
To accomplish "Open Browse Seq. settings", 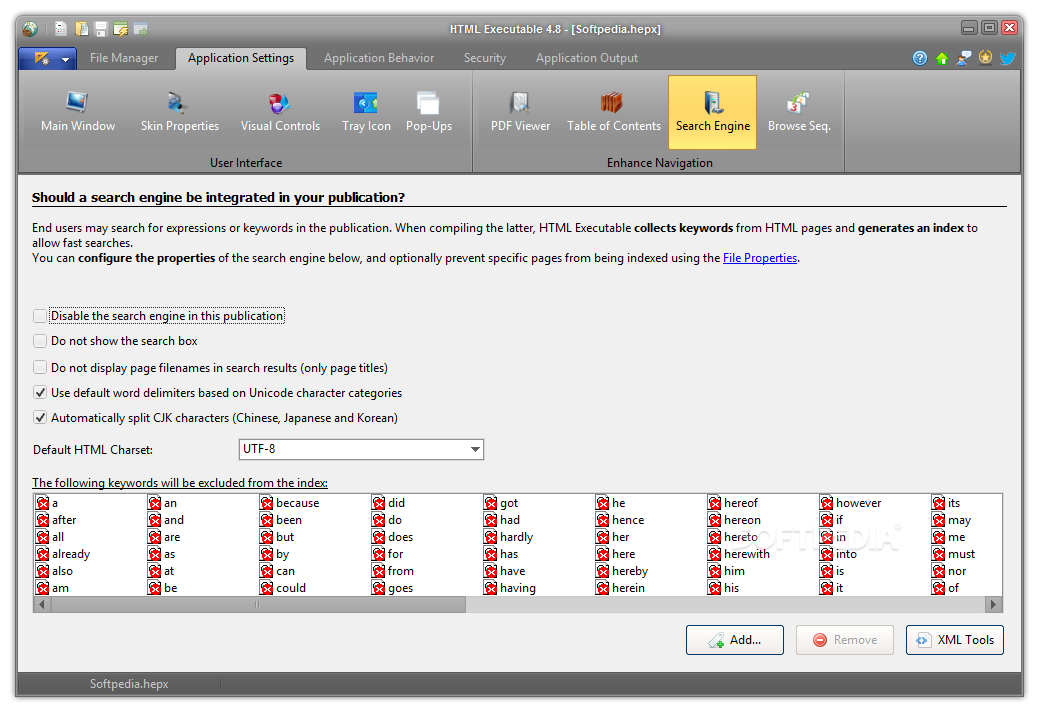I will (x=798, y=112).
